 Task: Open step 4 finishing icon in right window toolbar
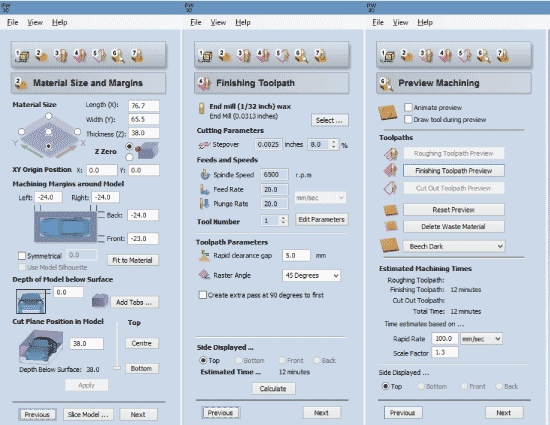pyautogui.click(x=445, y=56)
